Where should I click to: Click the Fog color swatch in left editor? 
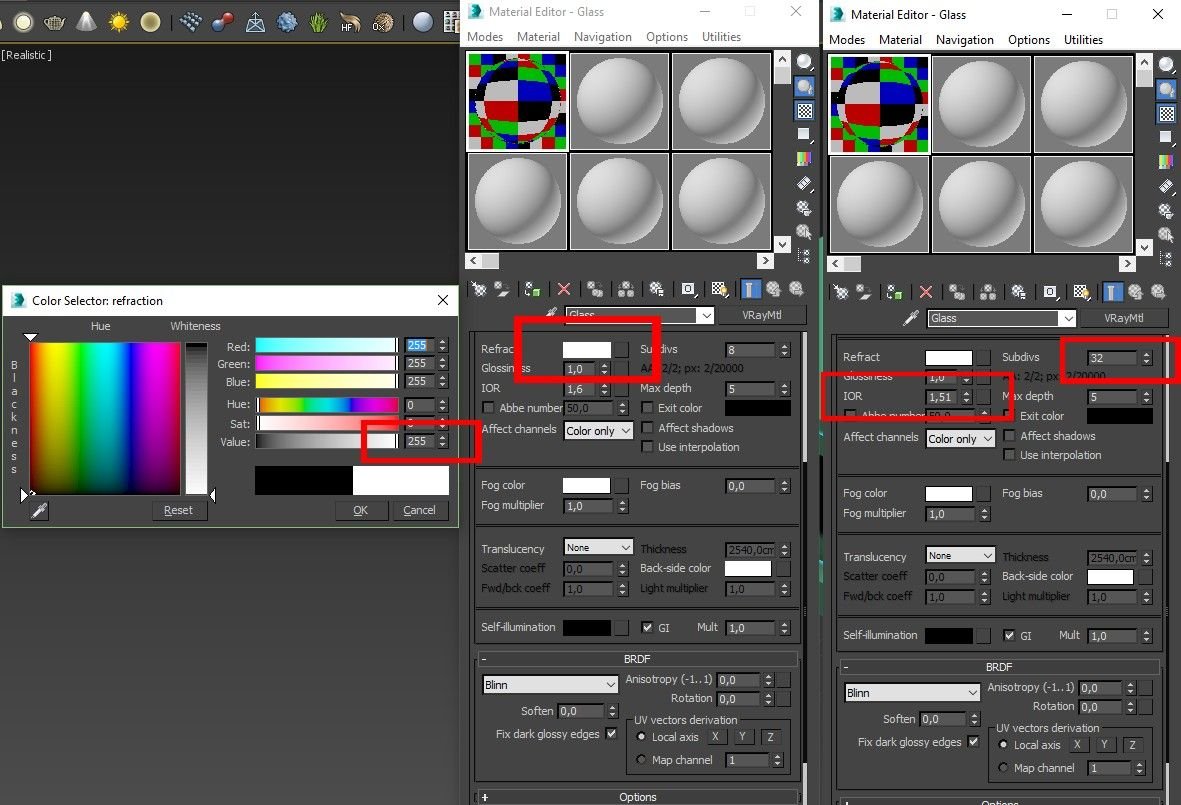586,485
